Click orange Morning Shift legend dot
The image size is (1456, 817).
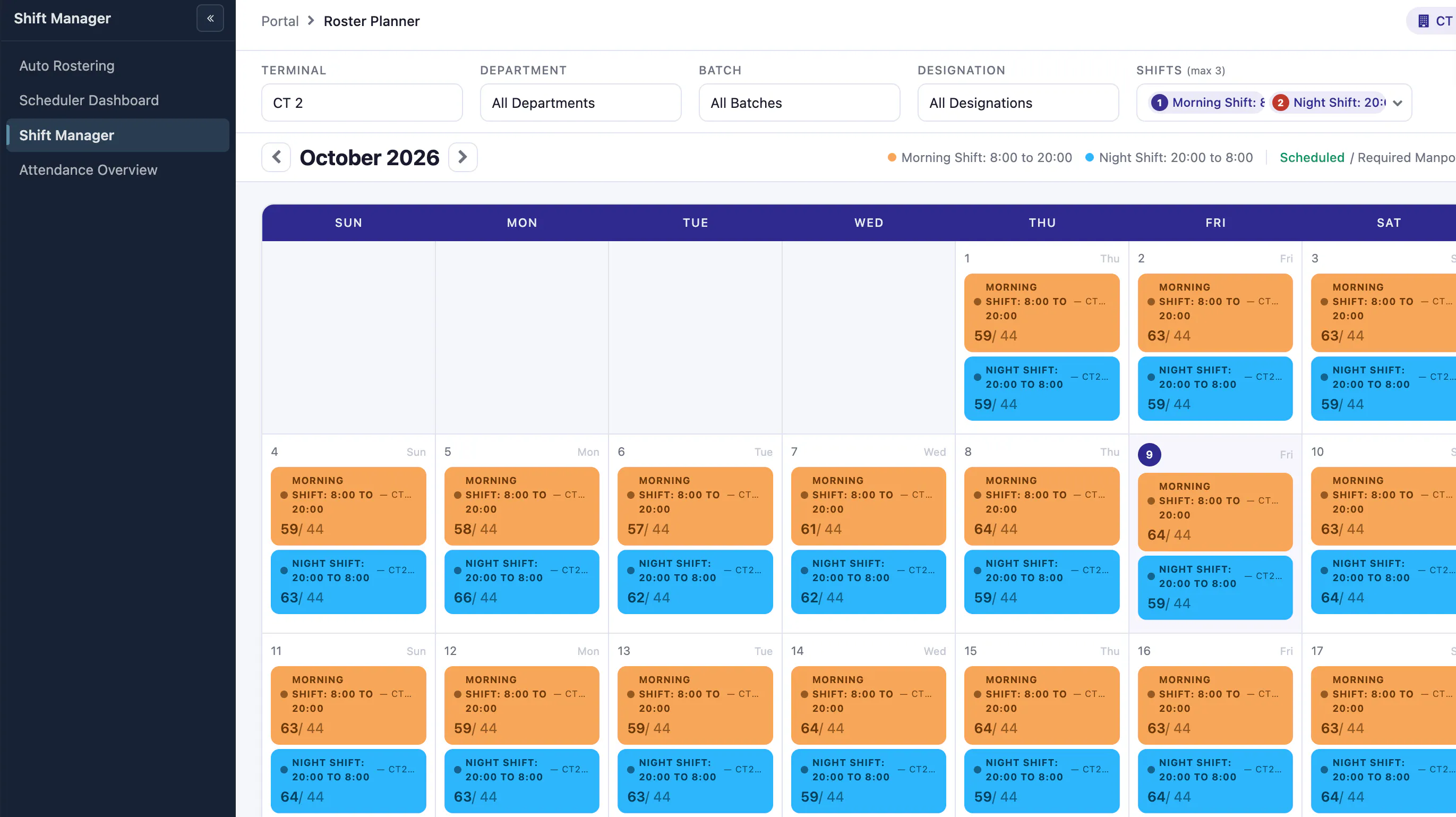(892, 158)
